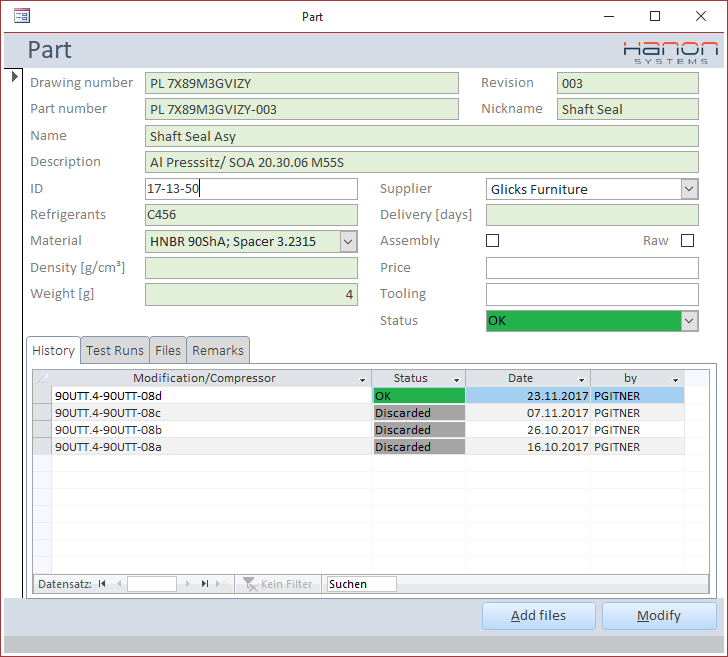The image size is (728, 657).
Task: Open the Material dropdown list
Action: pos(348,241)
